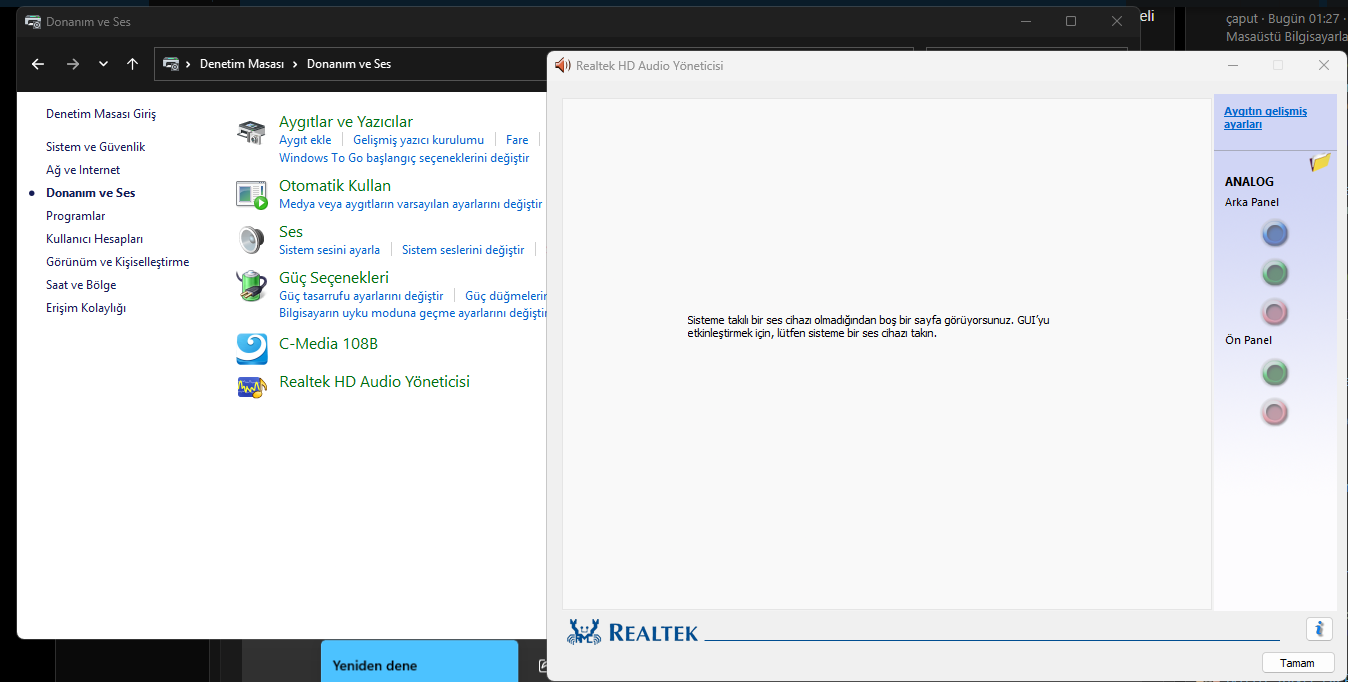
Task: Select Ağ ve Internet in sidebar
Action: coord(83,170)
